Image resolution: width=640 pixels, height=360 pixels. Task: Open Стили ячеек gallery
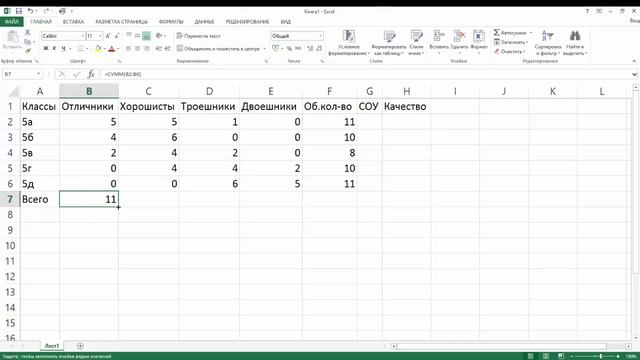tap(416, 42)
